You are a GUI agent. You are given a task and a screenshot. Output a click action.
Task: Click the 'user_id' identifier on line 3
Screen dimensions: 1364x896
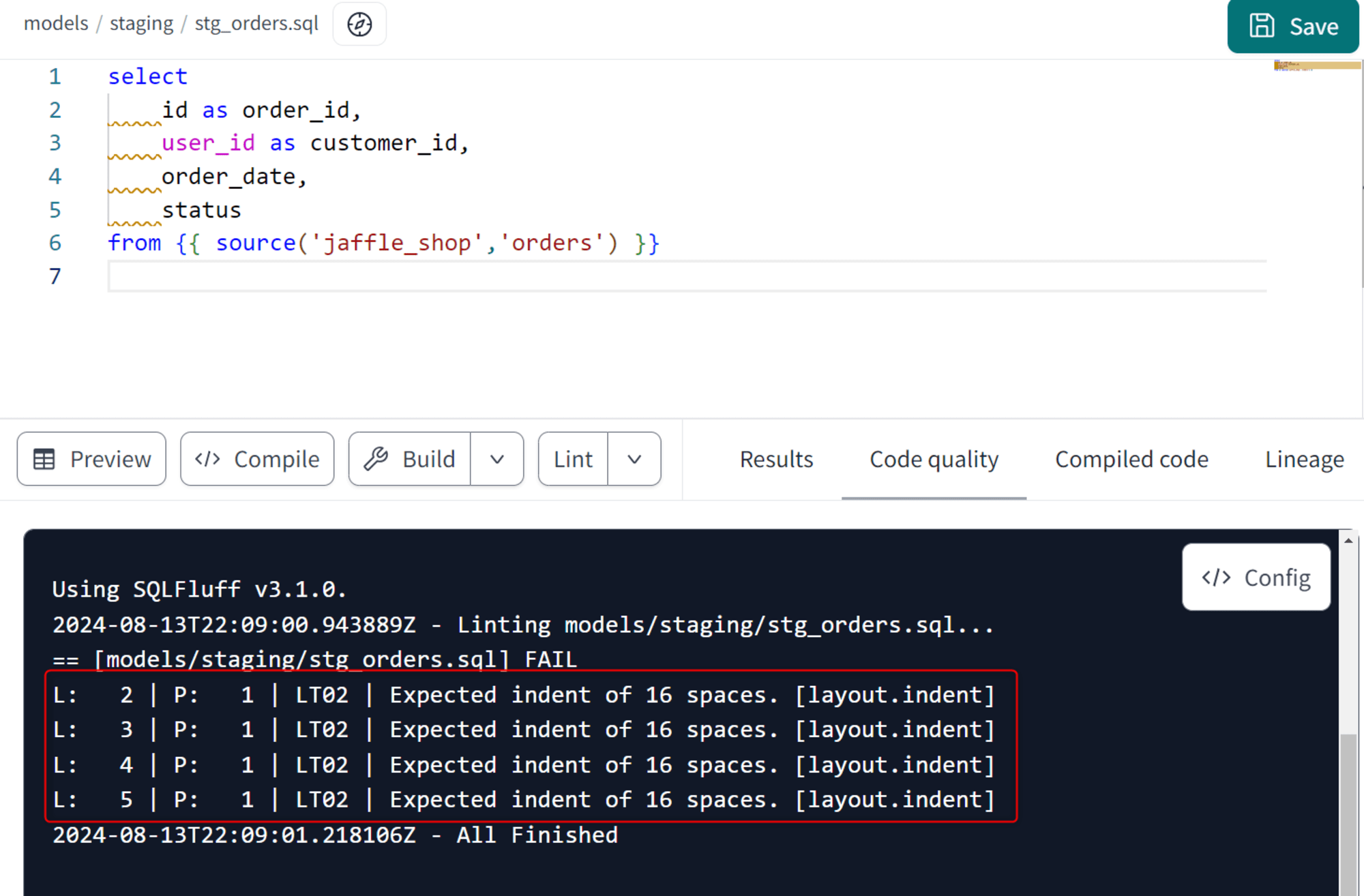coord(208,143)
